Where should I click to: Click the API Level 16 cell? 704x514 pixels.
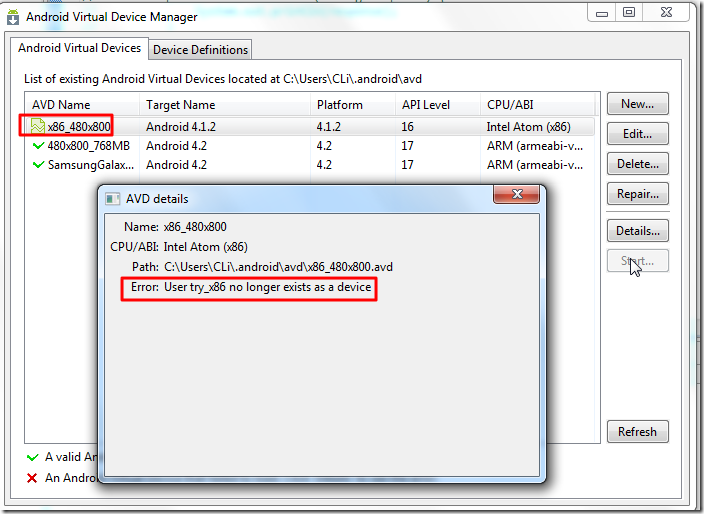407,127
